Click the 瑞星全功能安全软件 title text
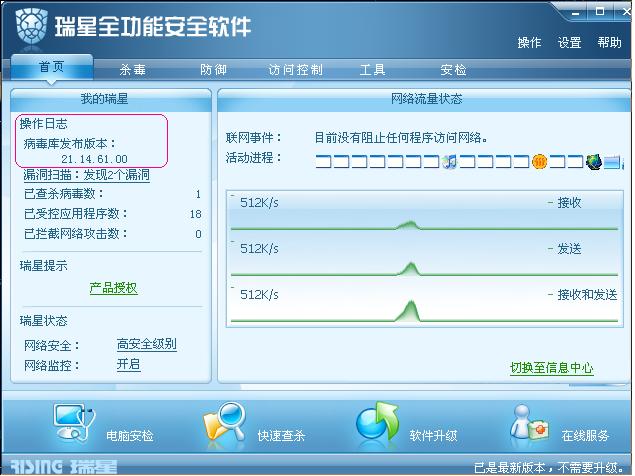635x476 pixels. tap(153, 28)
